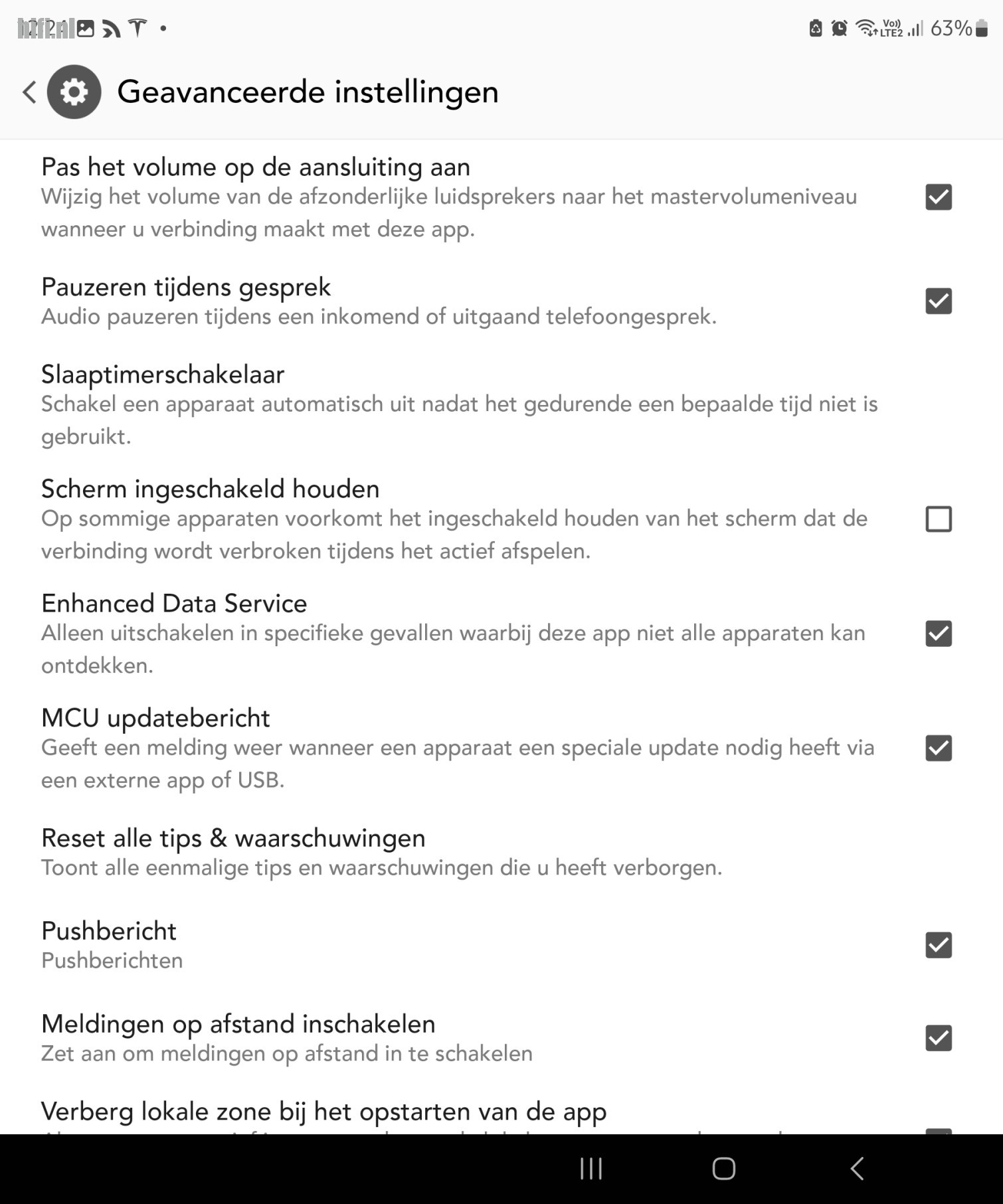
Task: Uncheck 'Pas het volume op de aansluiting aan'
Action: 938,197
